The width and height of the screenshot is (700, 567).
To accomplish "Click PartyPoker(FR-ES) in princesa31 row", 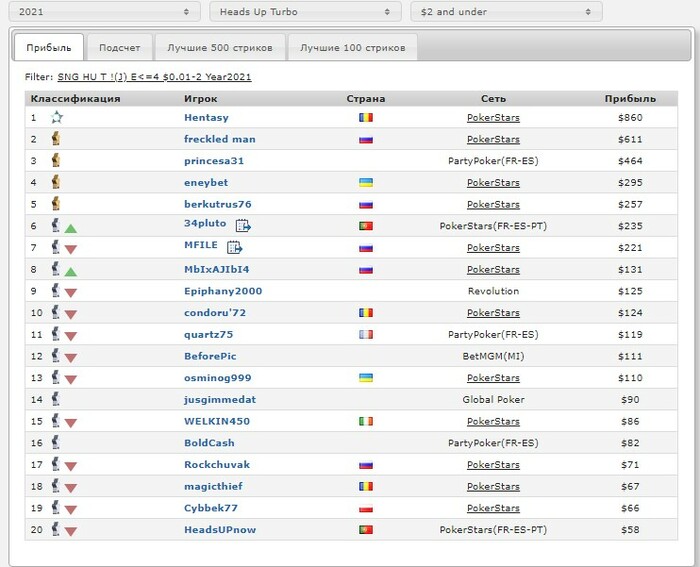I will point(493,161).
